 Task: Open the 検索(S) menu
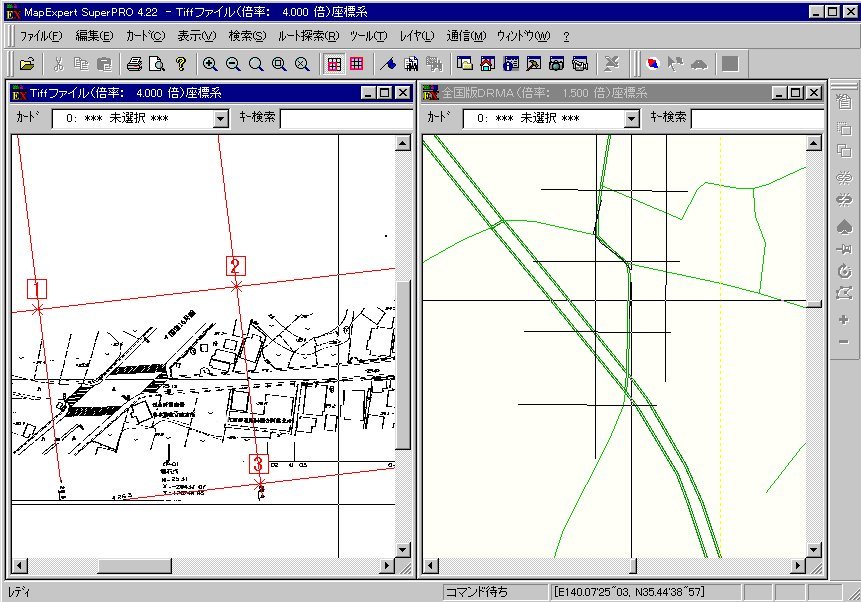(247, 36)
